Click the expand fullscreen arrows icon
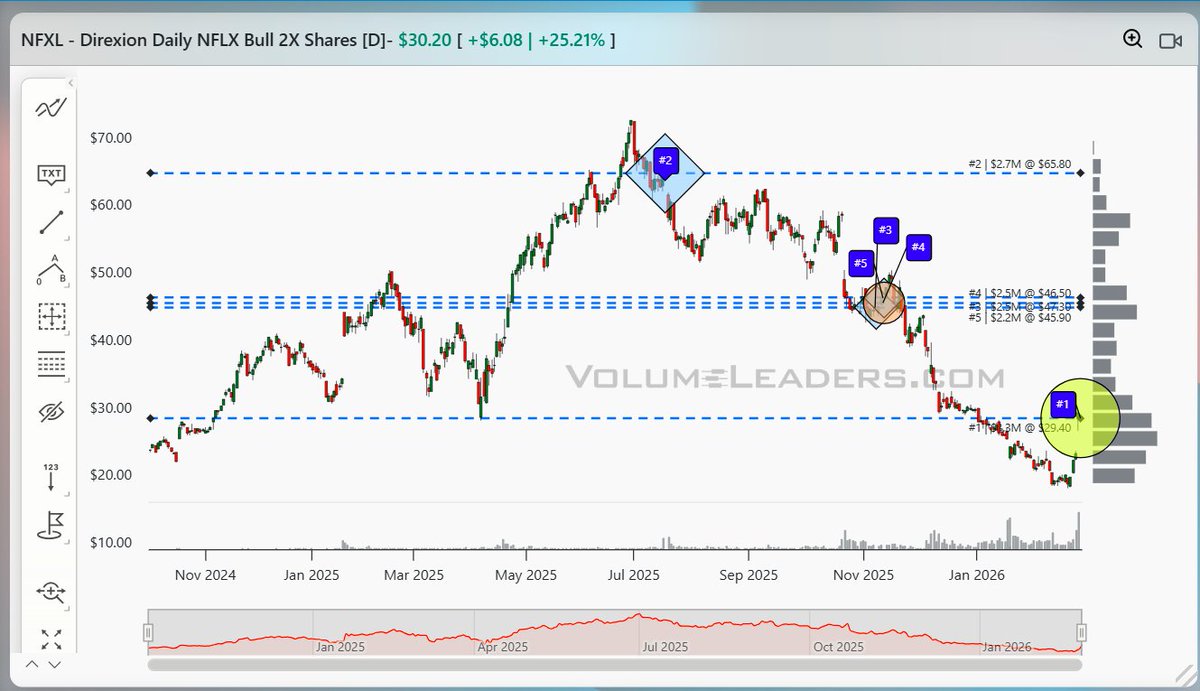The image size is (1200, 691). pos(51,638)
